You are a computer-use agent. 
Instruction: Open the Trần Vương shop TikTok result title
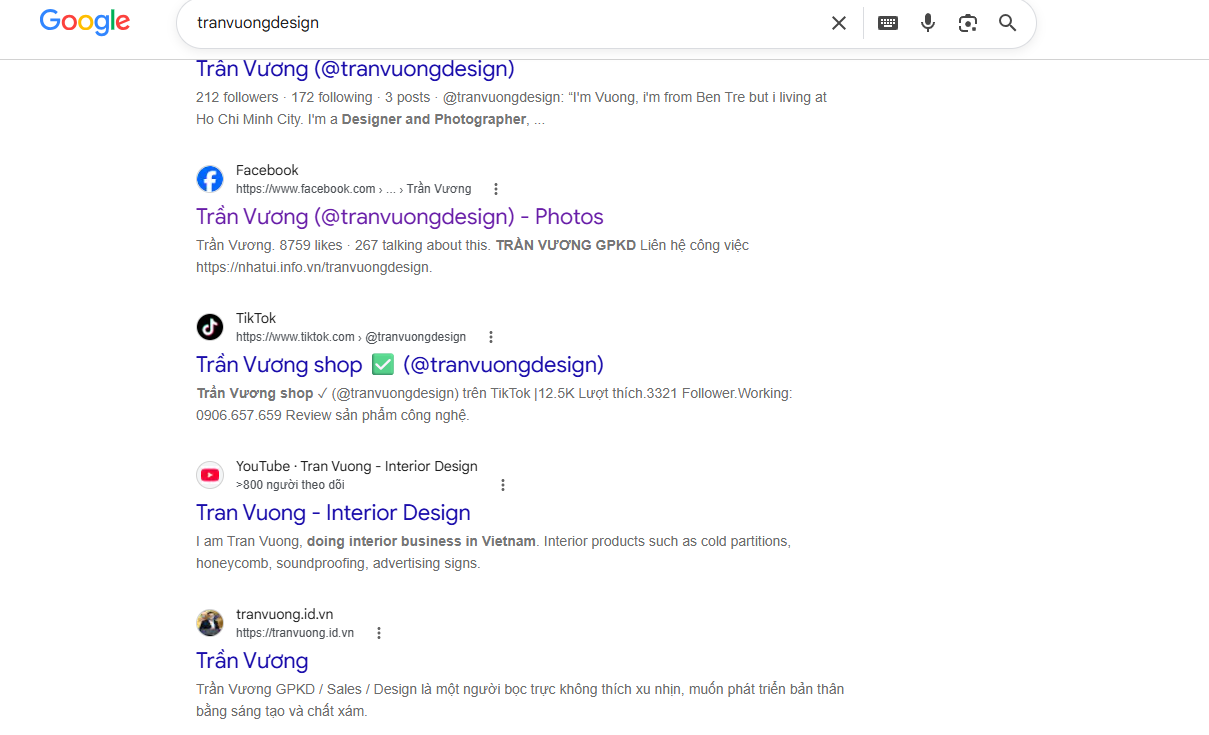400,365
